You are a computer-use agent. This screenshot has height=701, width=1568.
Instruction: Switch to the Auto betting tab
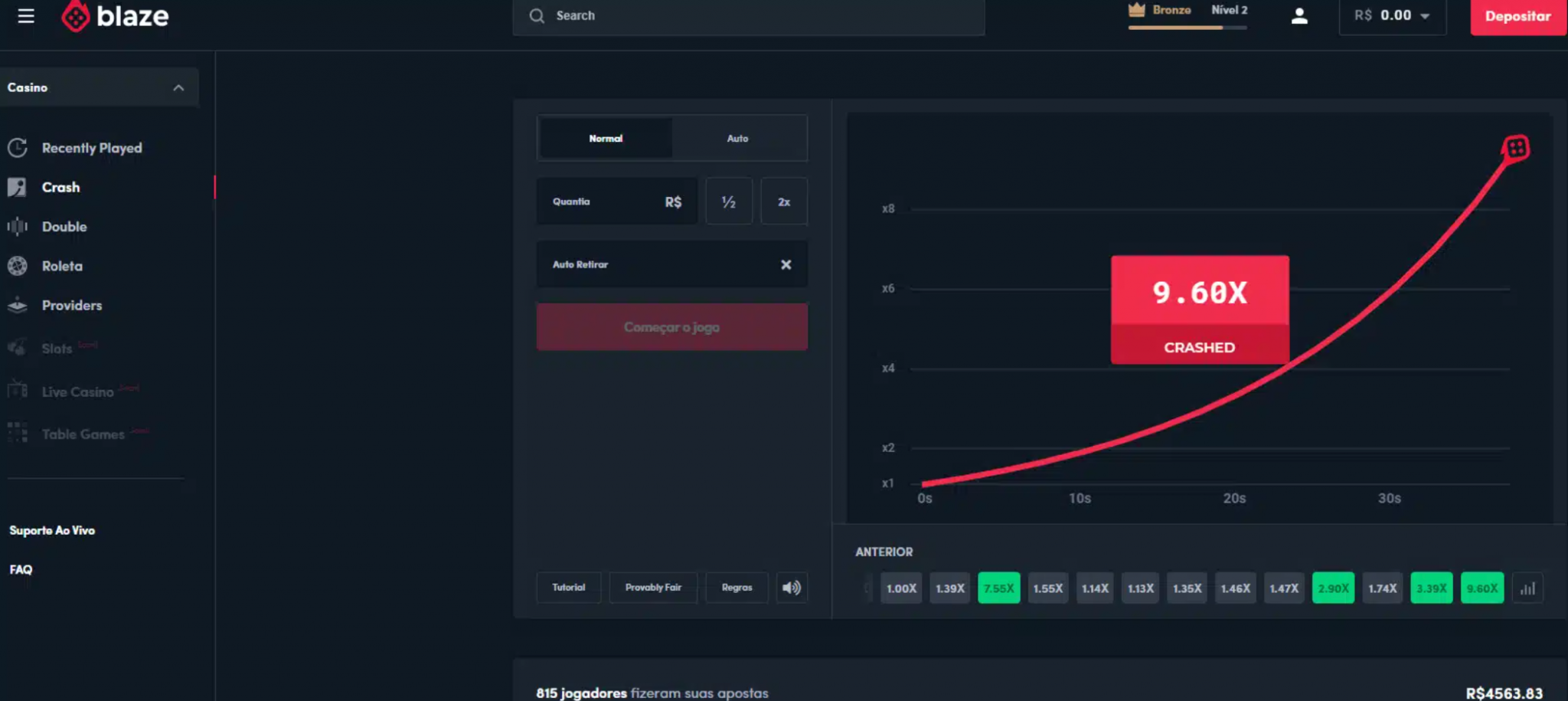(737, 138)
